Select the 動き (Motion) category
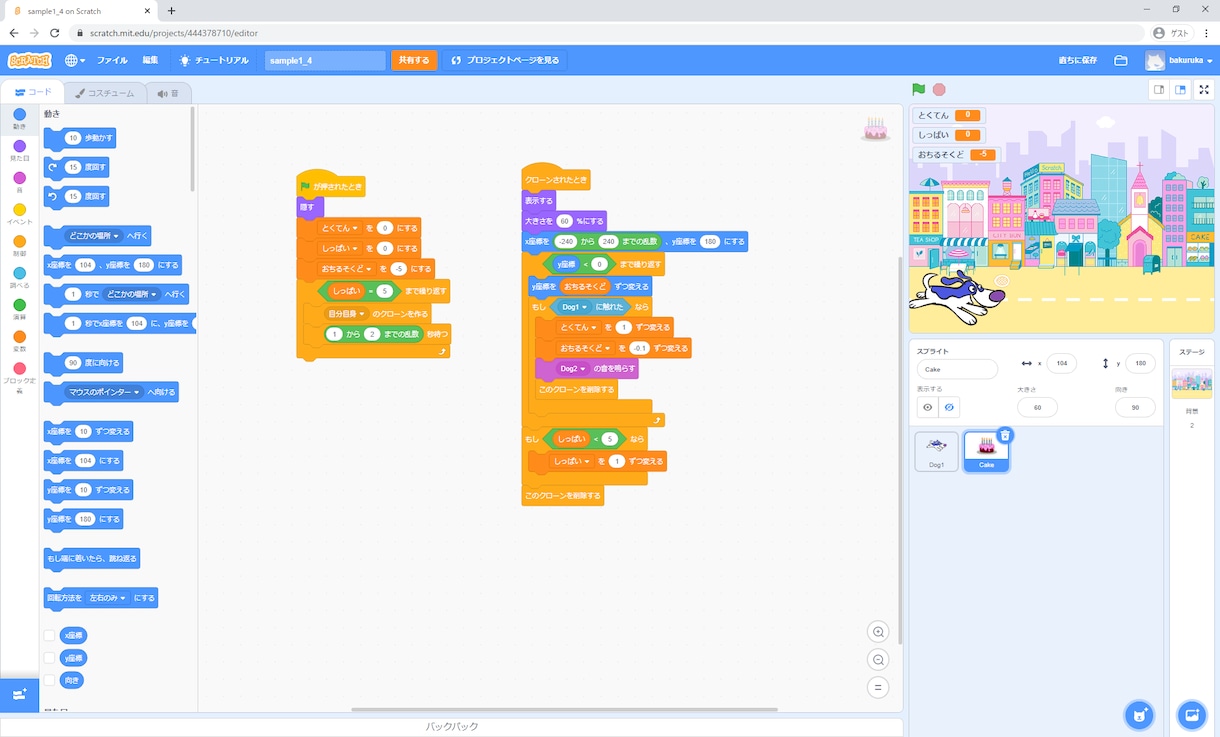 pyautogui.click(x=20, y=119)
